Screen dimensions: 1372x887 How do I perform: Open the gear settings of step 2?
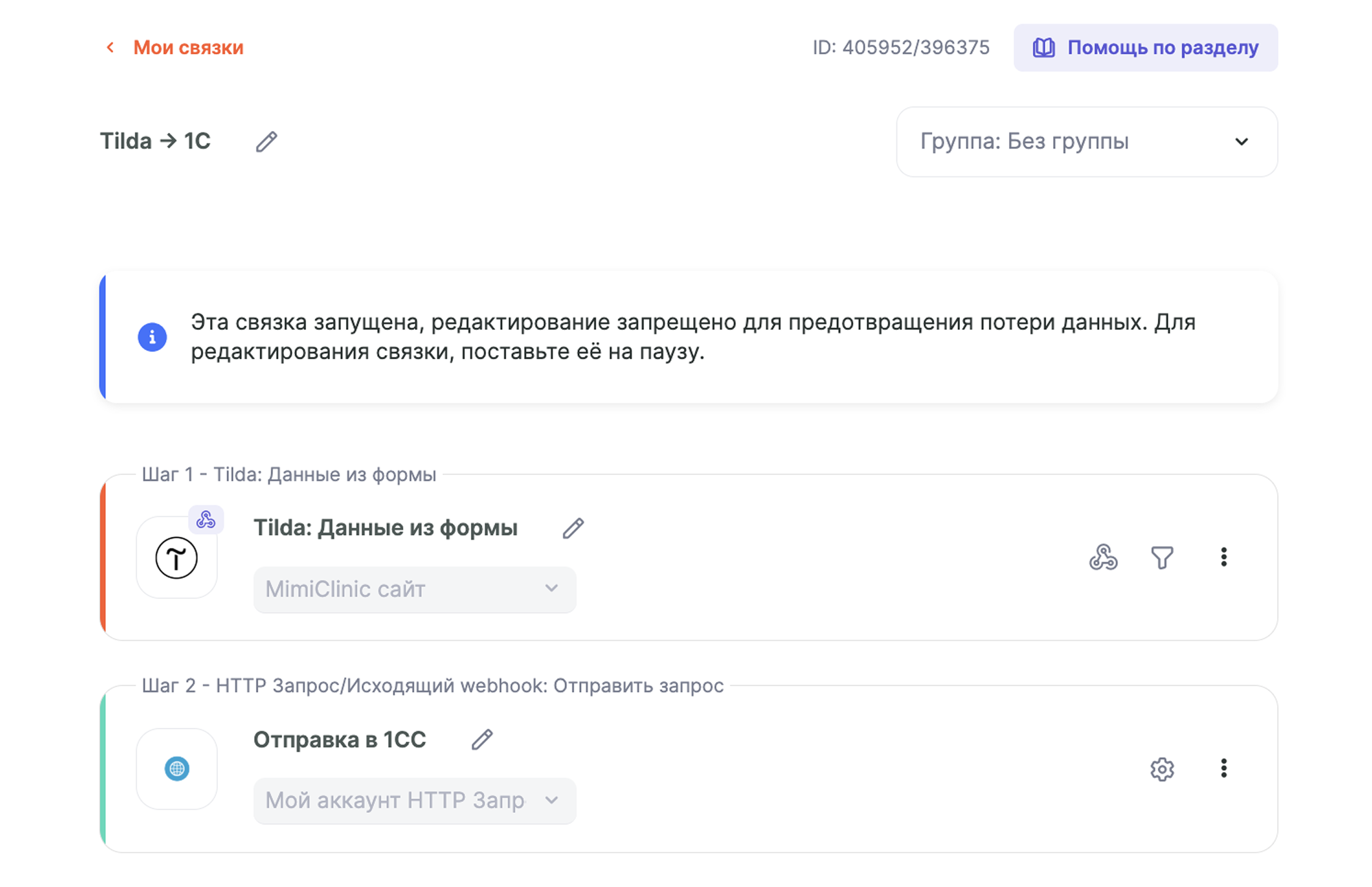1162,769
